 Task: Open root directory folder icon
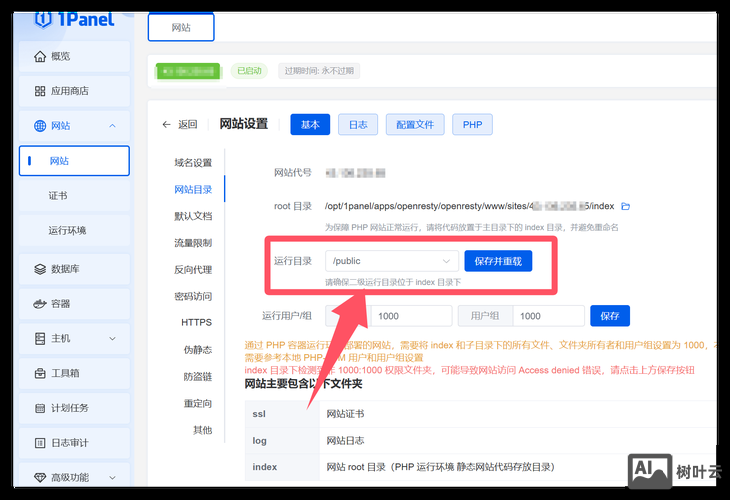[x=626, y=206]
